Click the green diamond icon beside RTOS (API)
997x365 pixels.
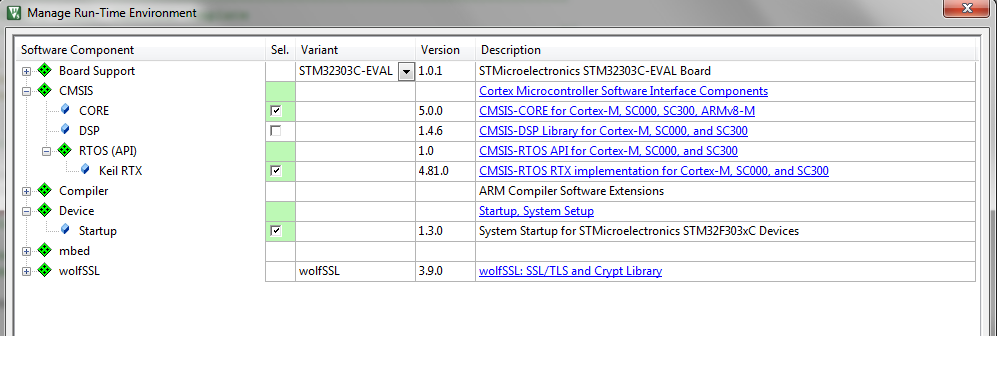pyautogui.click(x=64, y=151)
